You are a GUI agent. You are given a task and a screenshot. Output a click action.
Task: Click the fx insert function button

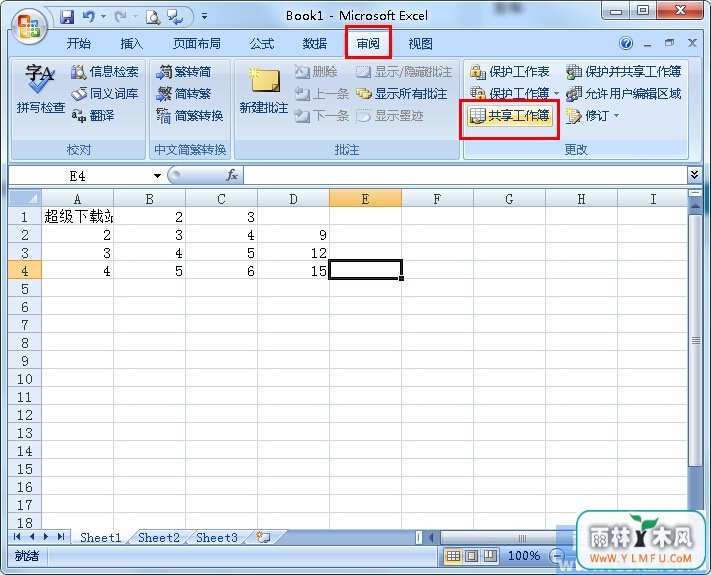(x=232, y=175)
